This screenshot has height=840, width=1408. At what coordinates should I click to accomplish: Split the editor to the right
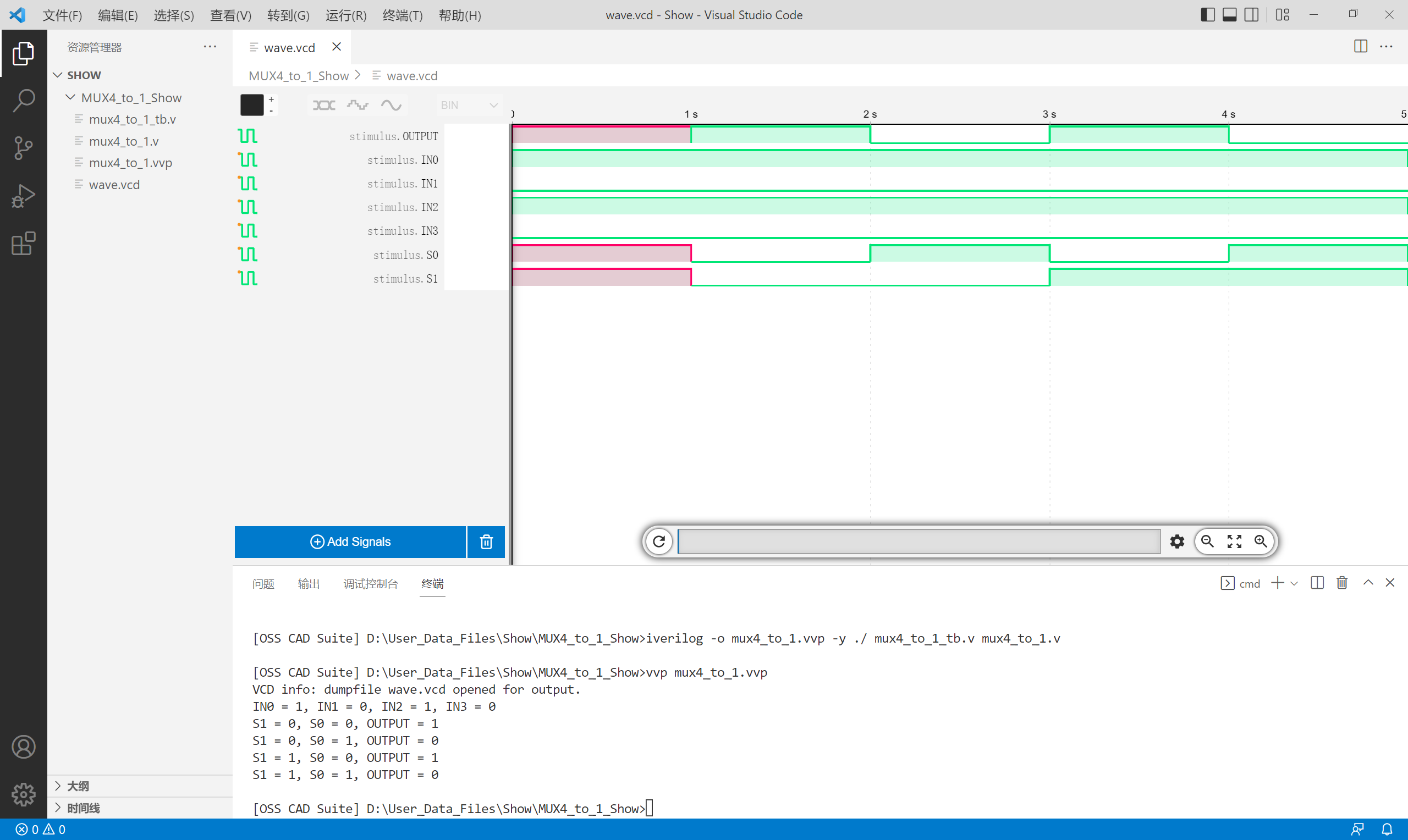tap(1361, 47)
